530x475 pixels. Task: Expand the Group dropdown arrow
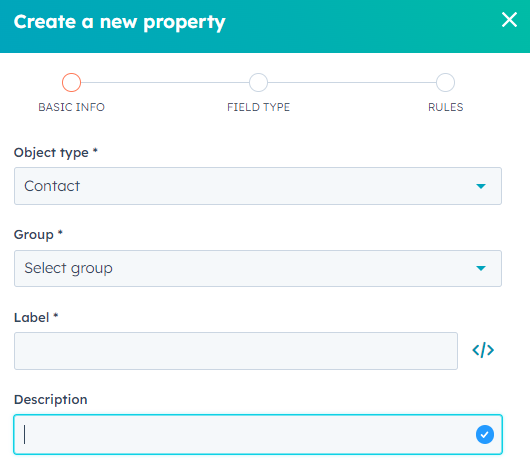pos(481,268)
